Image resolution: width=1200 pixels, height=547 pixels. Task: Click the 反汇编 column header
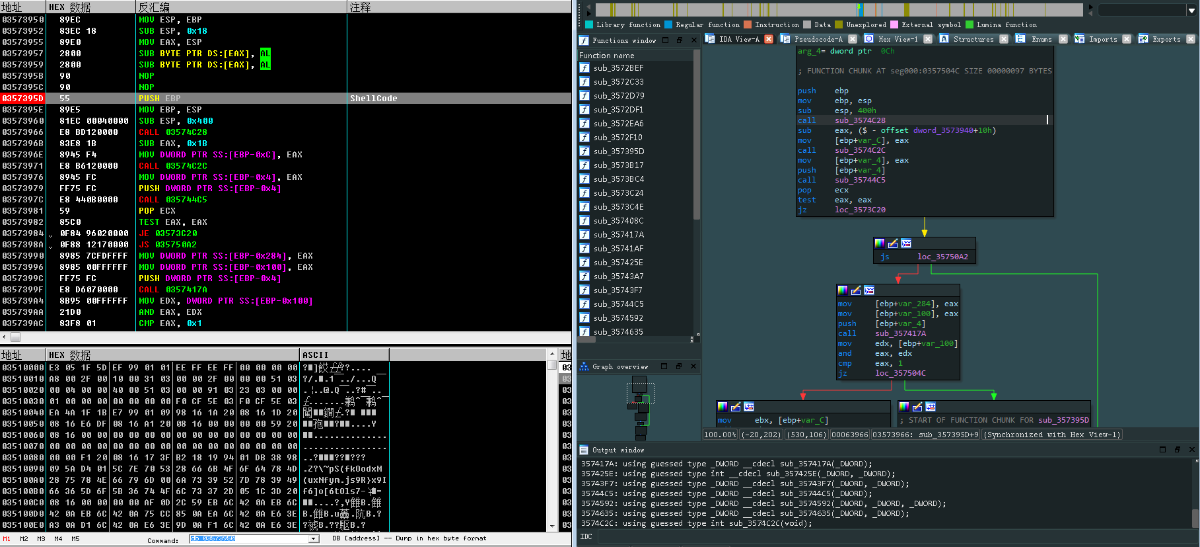click(x=240, y=7)
